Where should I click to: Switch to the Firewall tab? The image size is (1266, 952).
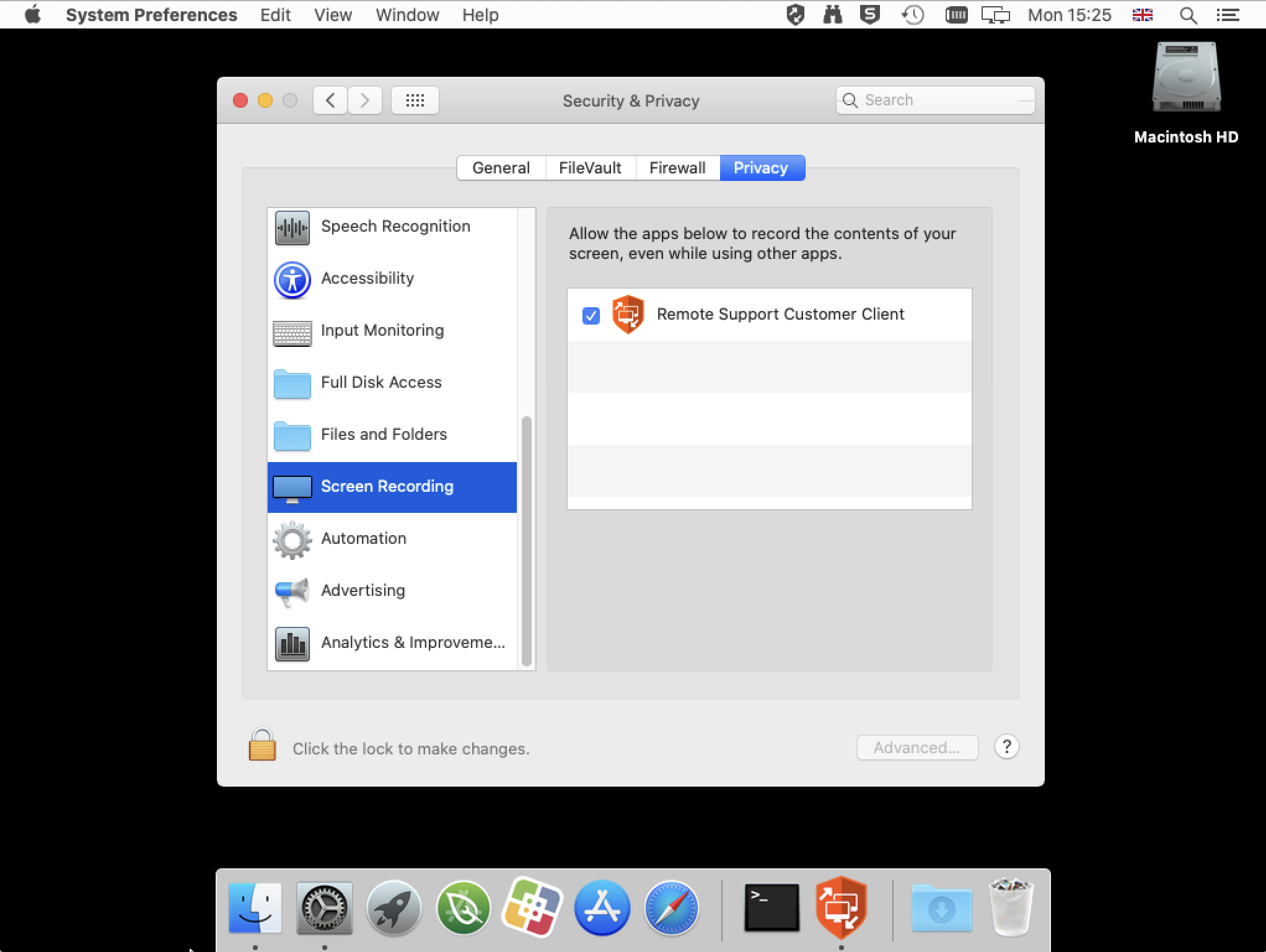coord(677,168)
